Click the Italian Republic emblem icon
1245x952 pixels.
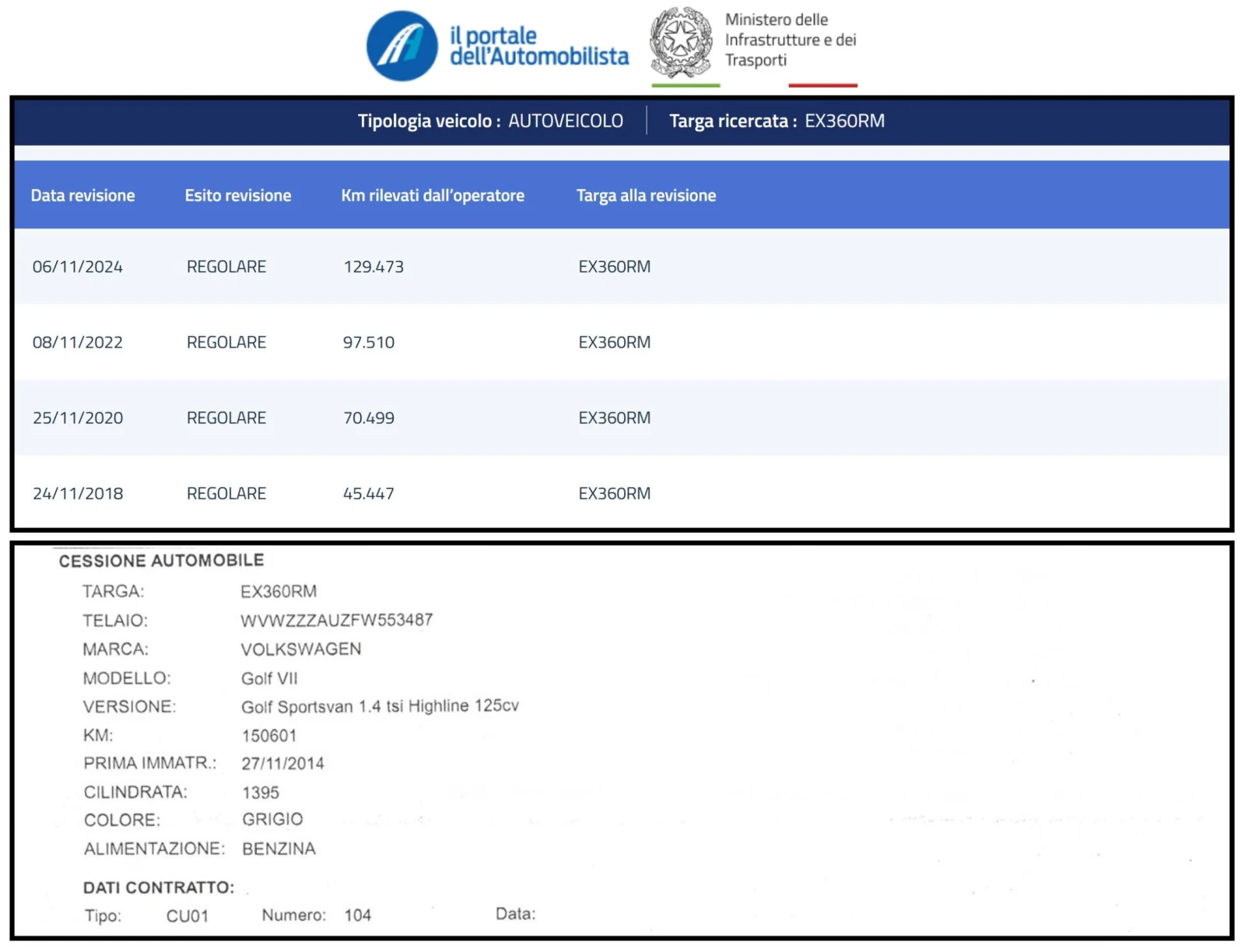[681, 43]
